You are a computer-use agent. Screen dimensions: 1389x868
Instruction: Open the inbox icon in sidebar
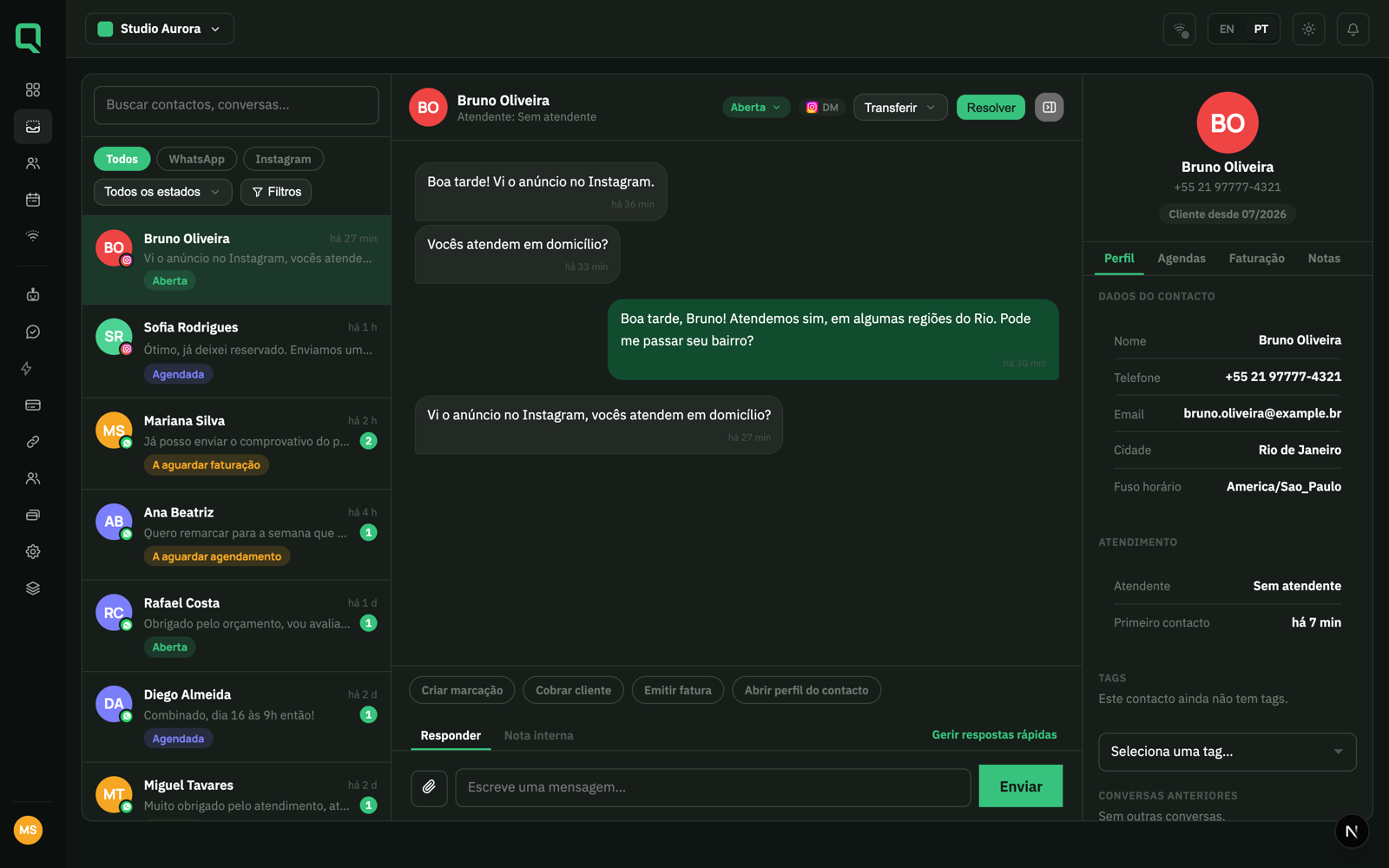(33, 127)
